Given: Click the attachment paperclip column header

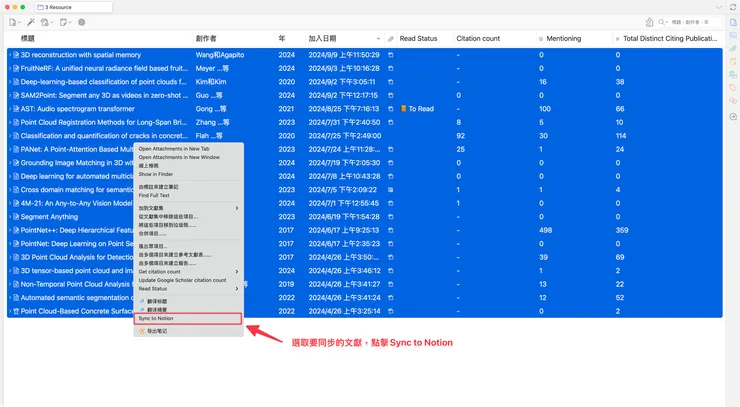Looking at the screenshot, I should click(390, 39).
